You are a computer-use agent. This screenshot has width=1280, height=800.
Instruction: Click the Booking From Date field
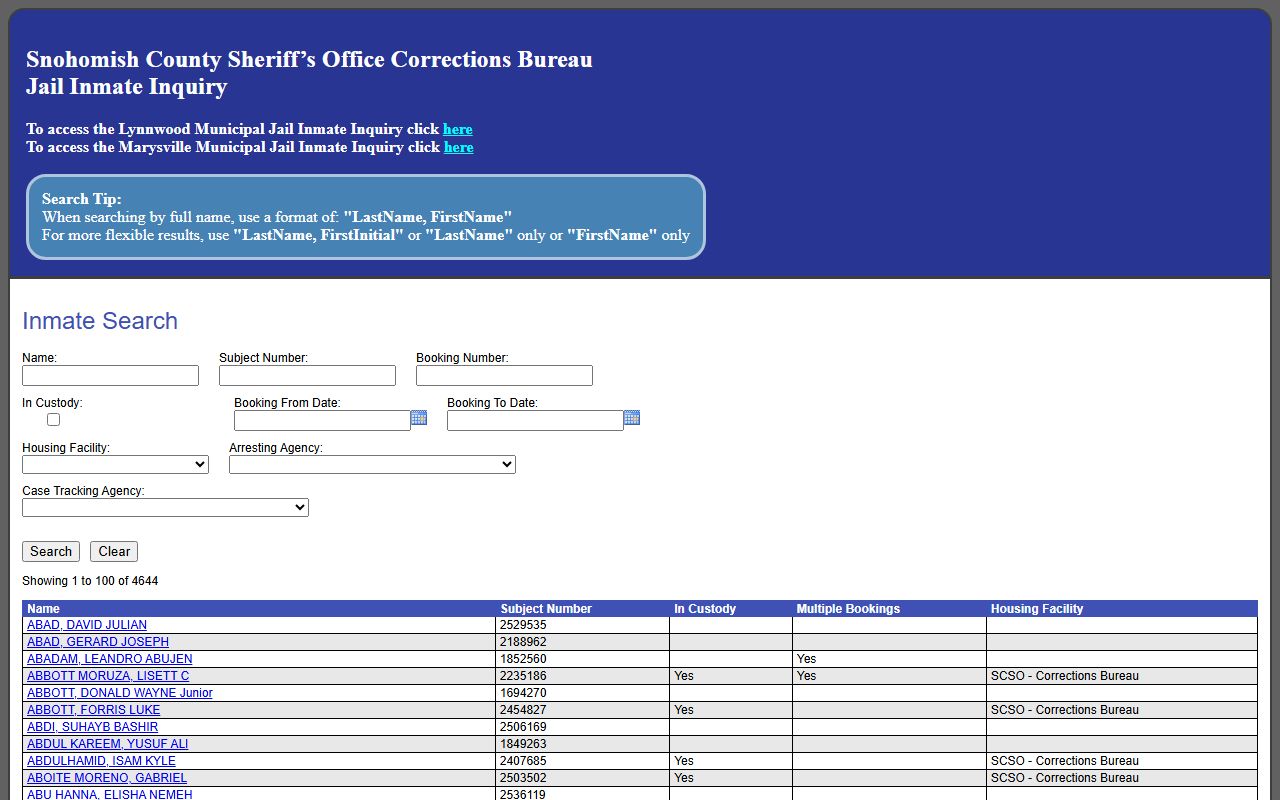[x=322, y=421]
